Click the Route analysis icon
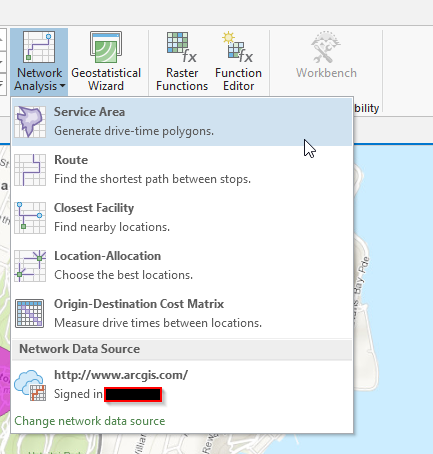This screenshot has width=433, height=454. click(30, 170)
